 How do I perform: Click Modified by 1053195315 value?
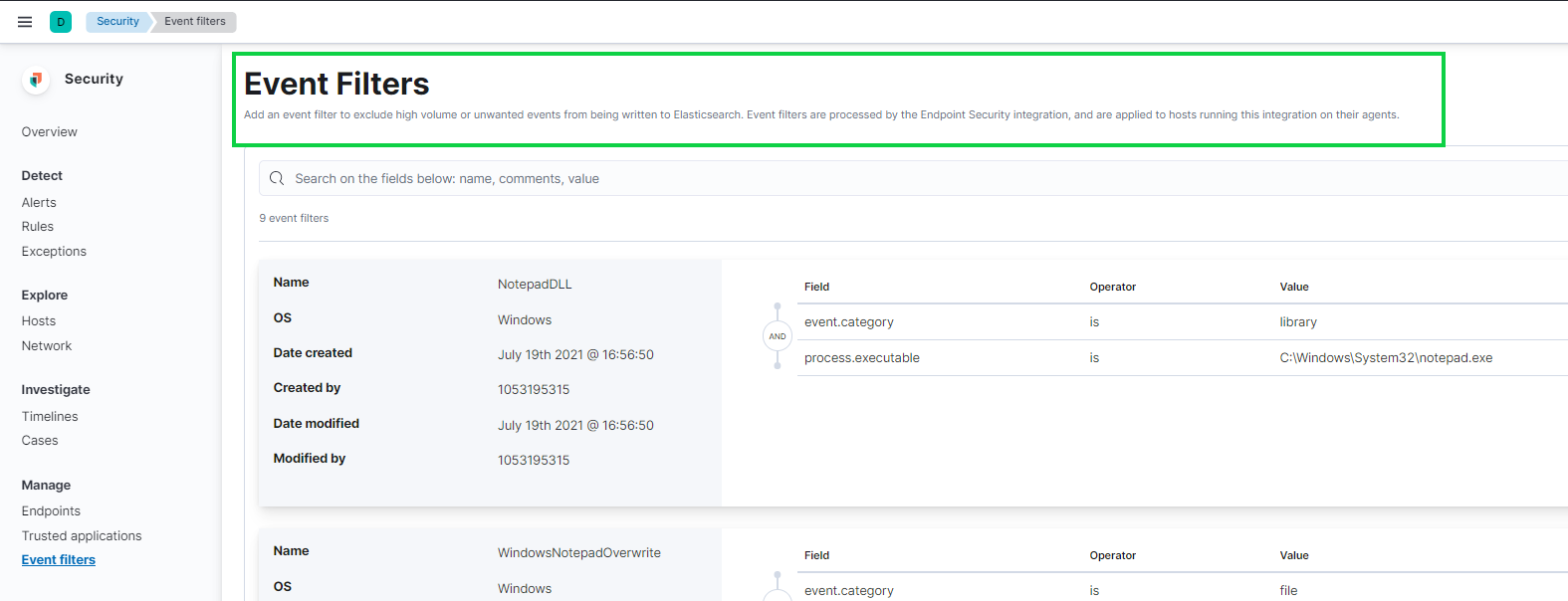[x=534, y=460]
